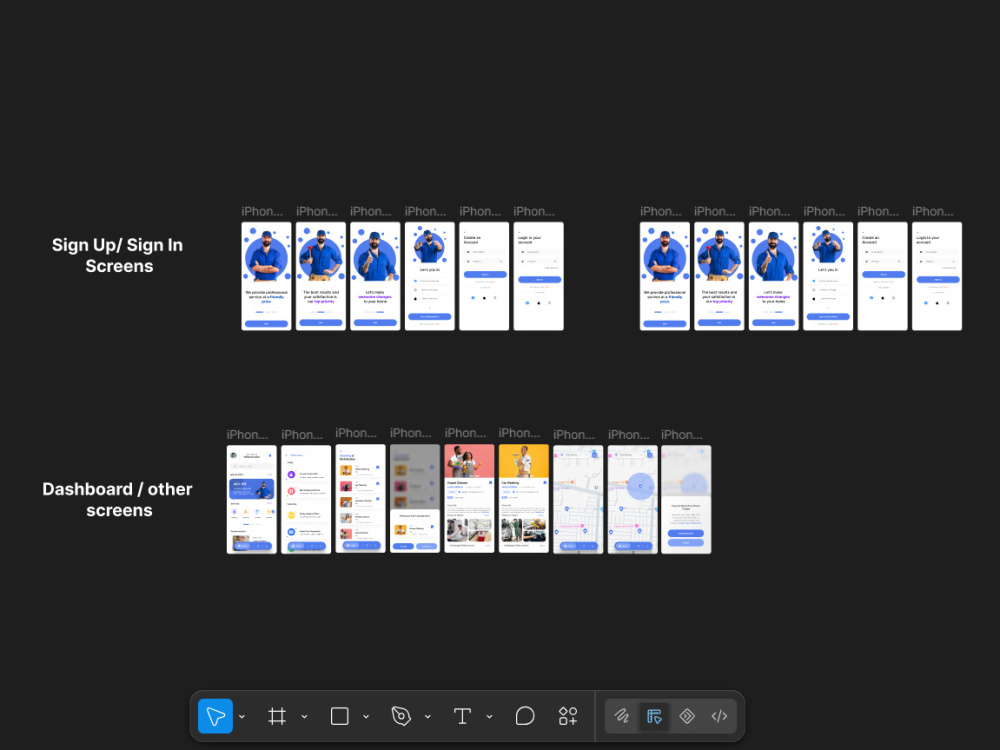1000x750 pixels.
Task: Select the dashboard home screen frame
Action: [252, 499]
